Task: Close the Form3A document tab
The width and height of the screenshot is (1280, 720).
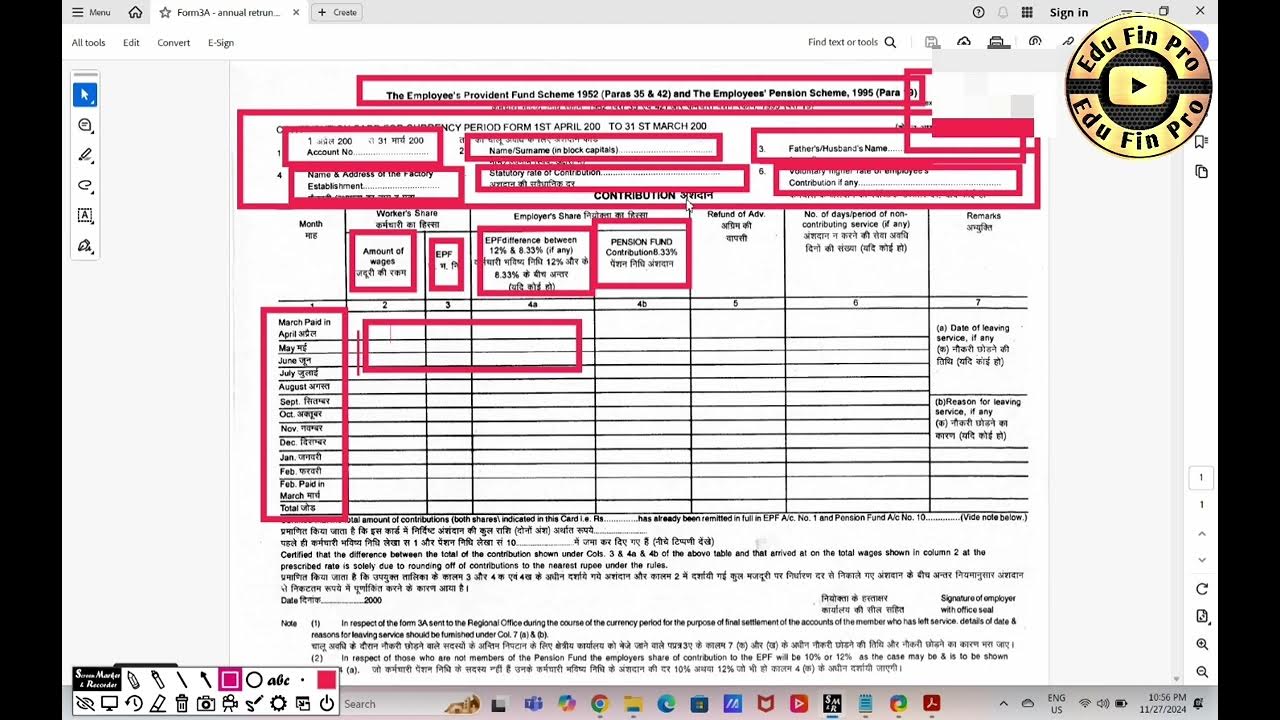Action: tap(297, 12)
